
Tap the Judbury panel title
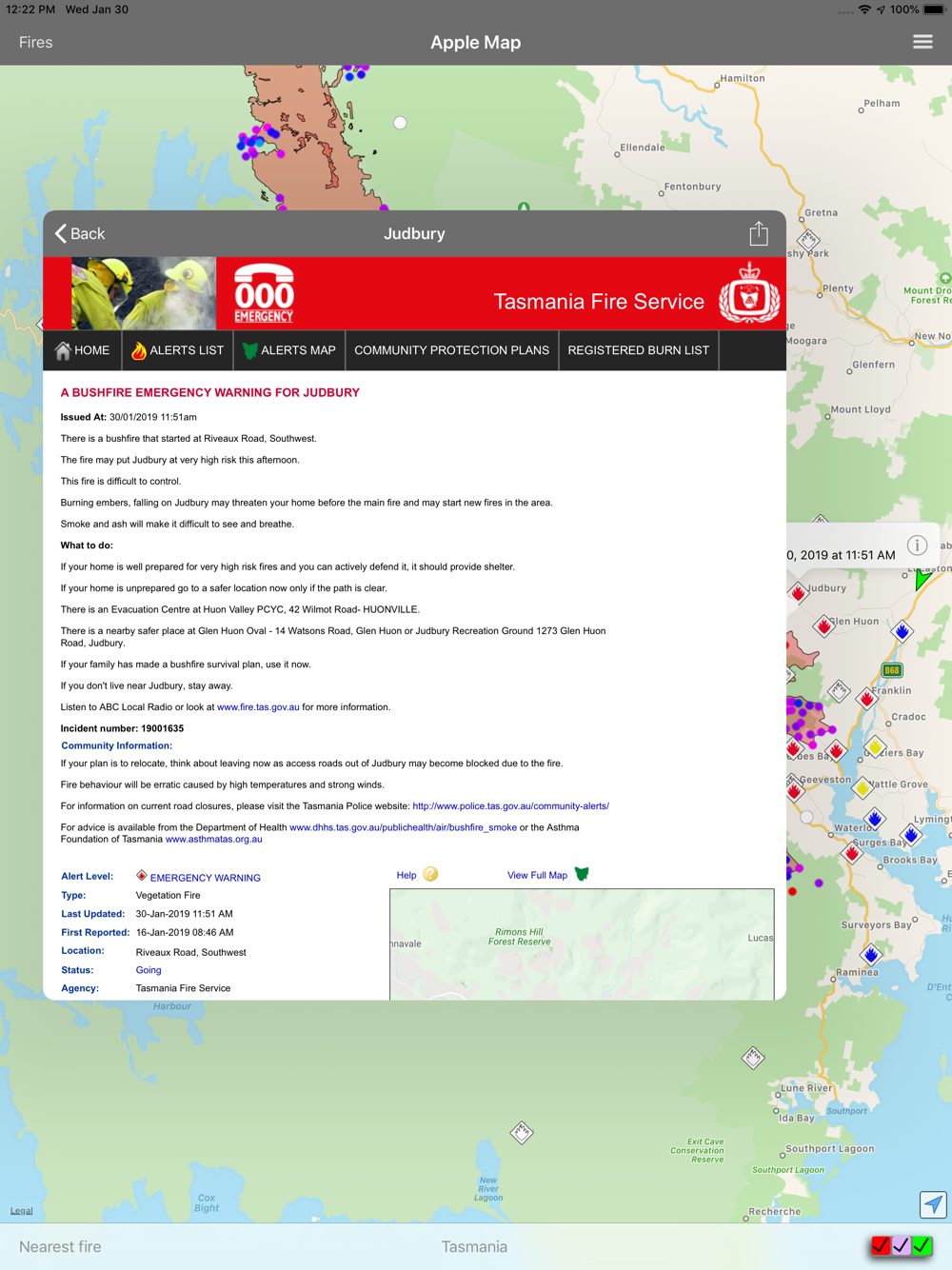coord(414,233)
